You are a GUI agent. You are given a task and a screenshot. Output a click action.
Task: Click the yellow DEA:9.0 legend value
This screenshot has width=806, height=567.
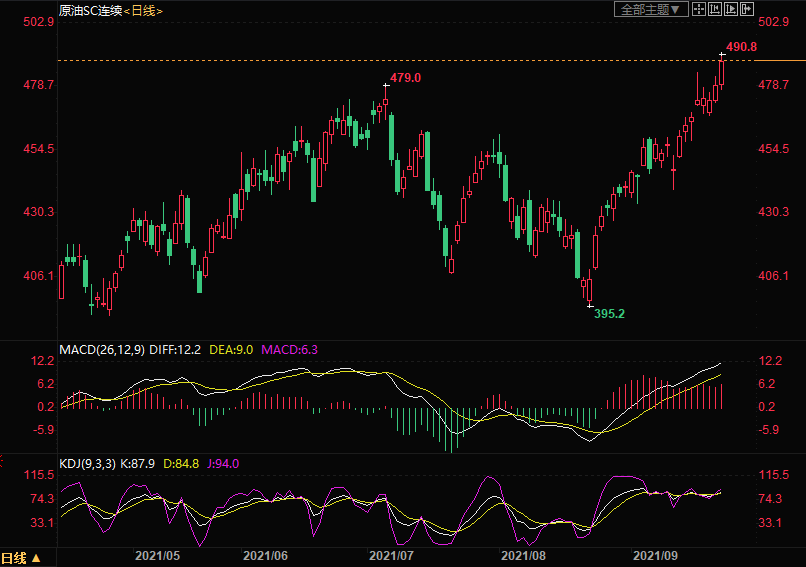pos(233,350)
